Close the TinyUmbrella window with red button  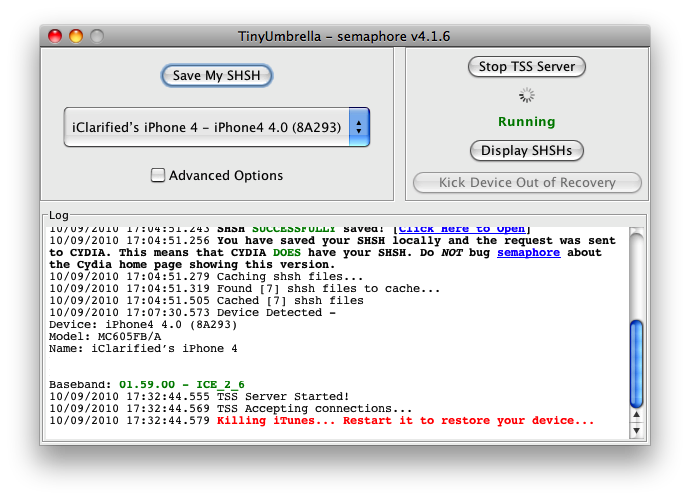coord(55,36)
